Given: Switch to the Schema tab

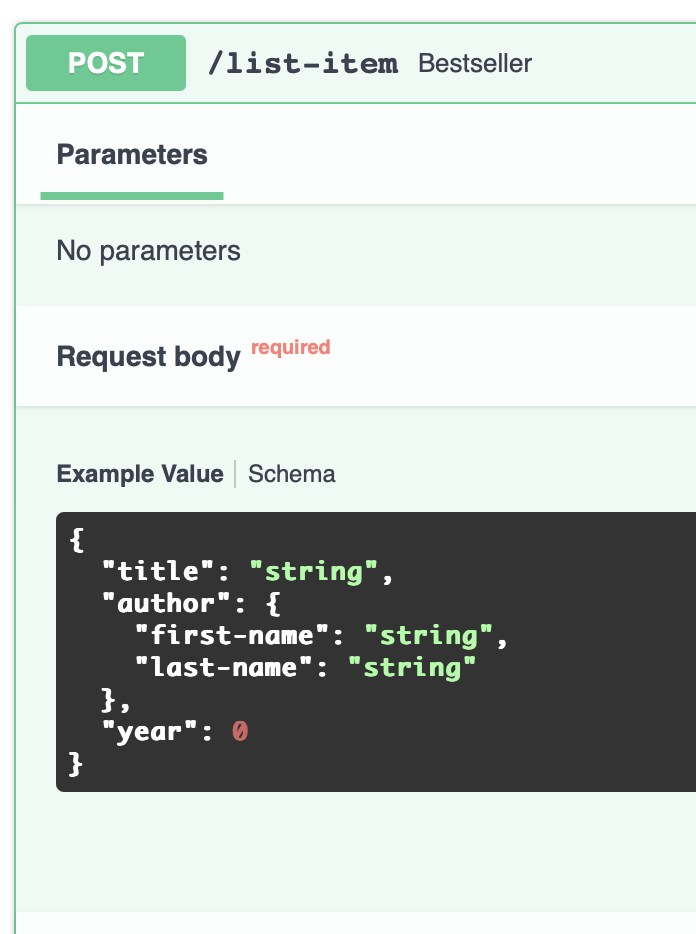Looking at the screenshot, I should coord(291,473).
